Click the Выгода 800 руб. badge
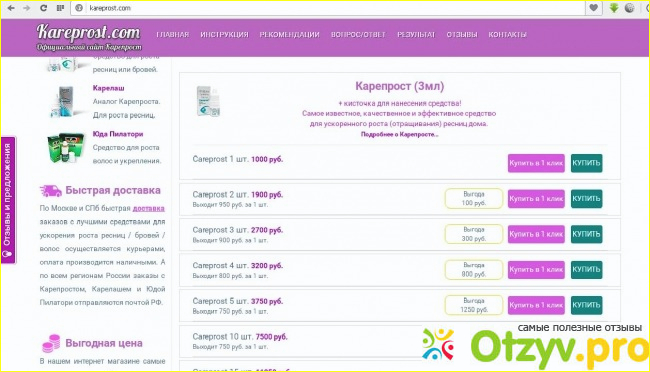Viewport: 650px width, 372px height. 474,270
